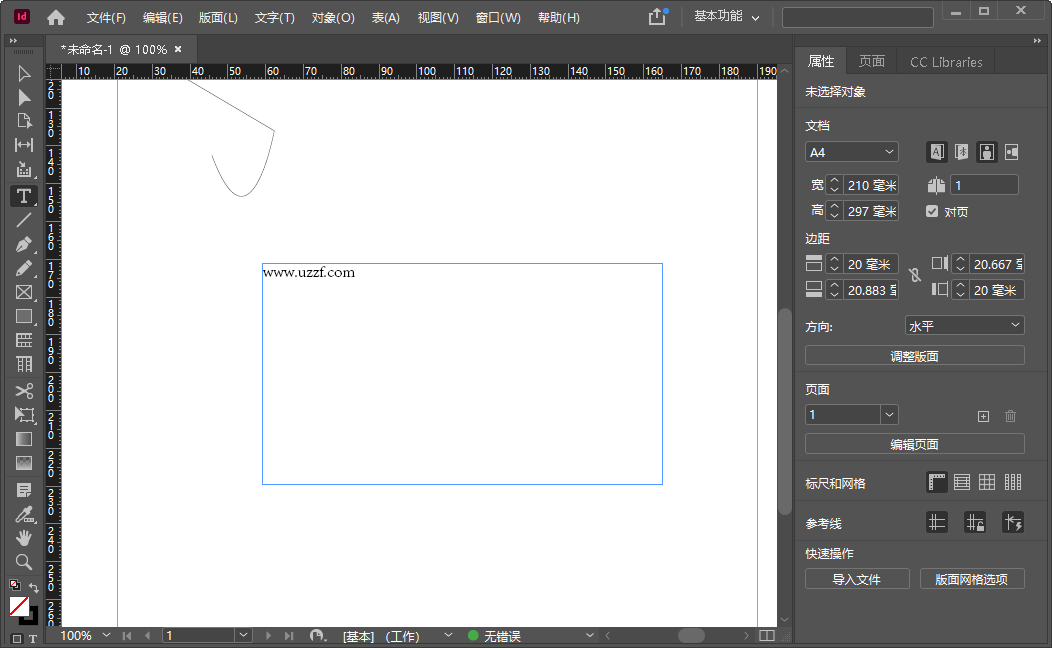Open the 方向 orientation dropdown
Screen dimensions: 1052x648
click(964, 324)
